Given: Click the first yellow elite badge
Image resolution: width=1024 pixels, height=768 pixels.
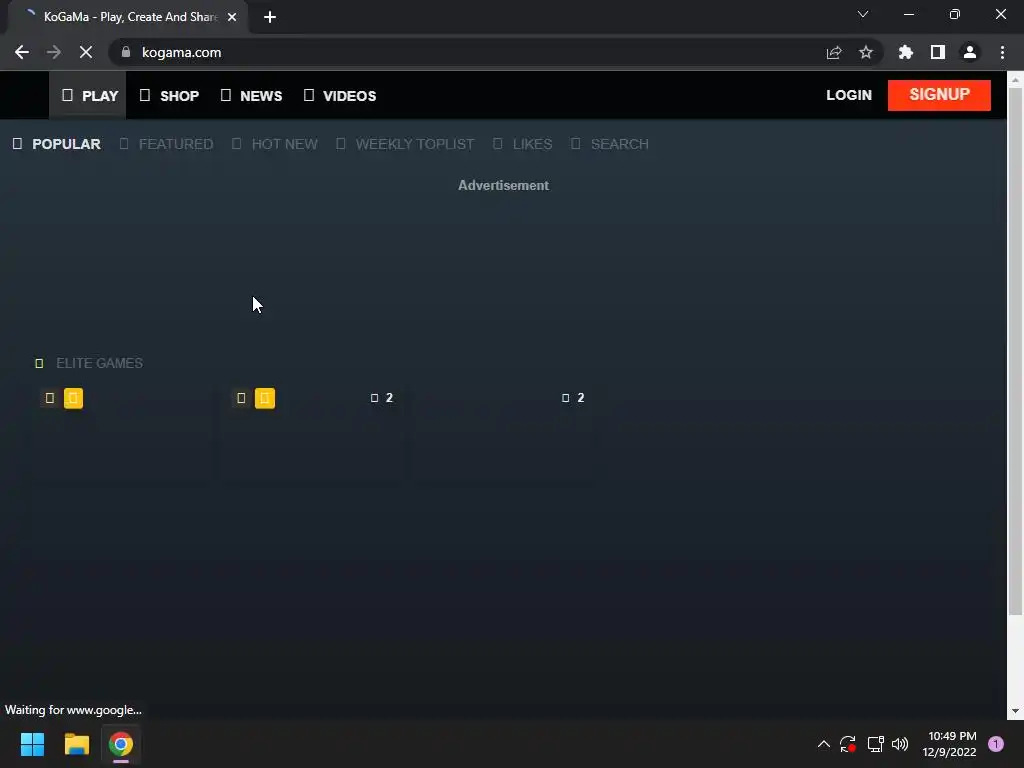Looking at the screenshot, I should pyautogui.click(x=73, y=398).
